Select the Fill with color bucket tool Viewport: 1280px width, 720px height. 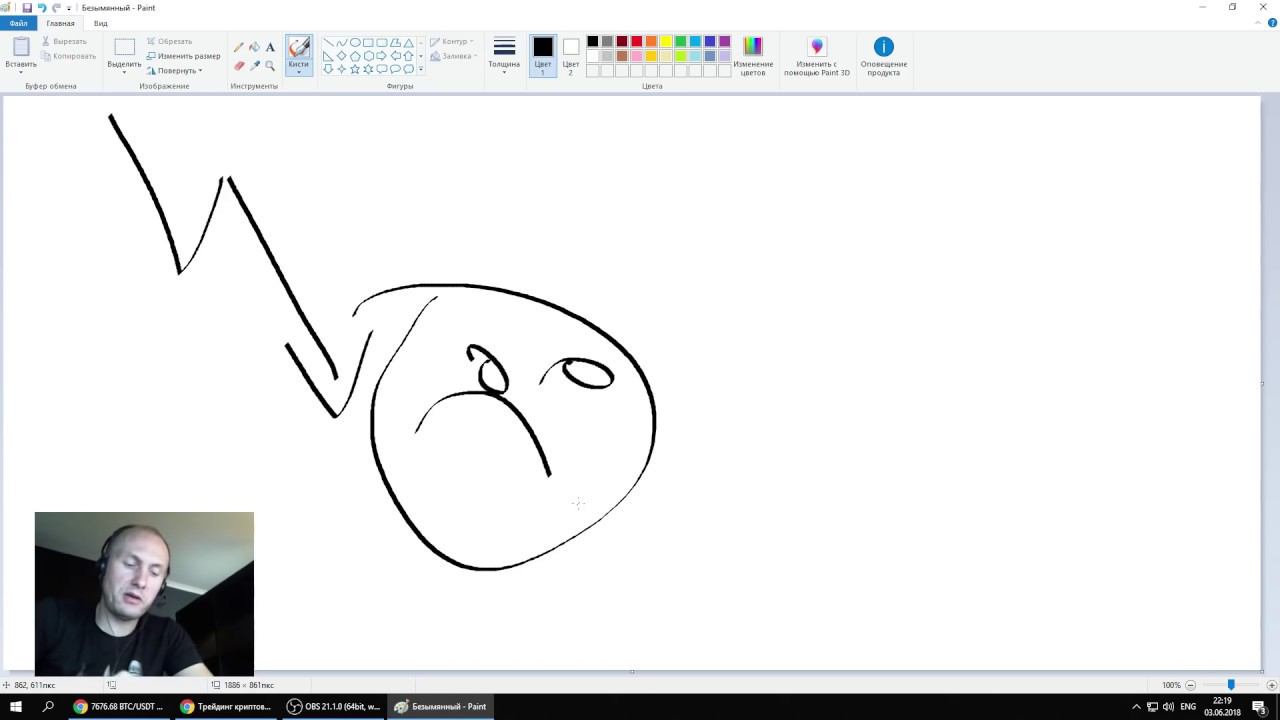point(254,47)
